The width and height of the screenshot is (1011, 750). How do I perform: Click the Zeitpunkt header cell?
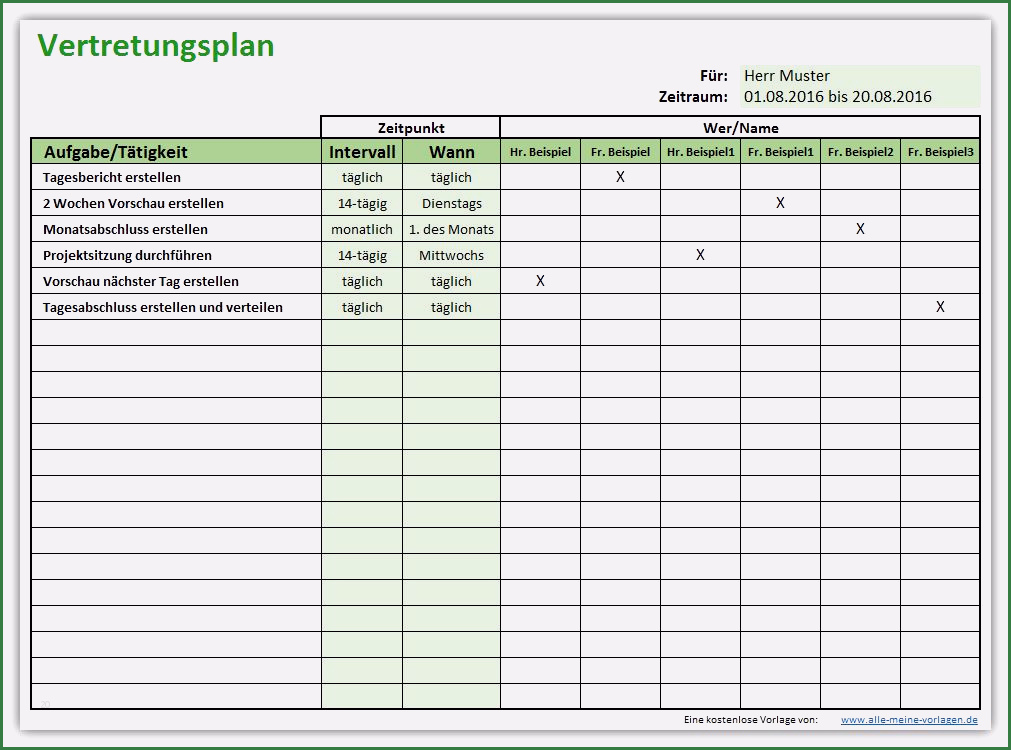click(410, 127)
